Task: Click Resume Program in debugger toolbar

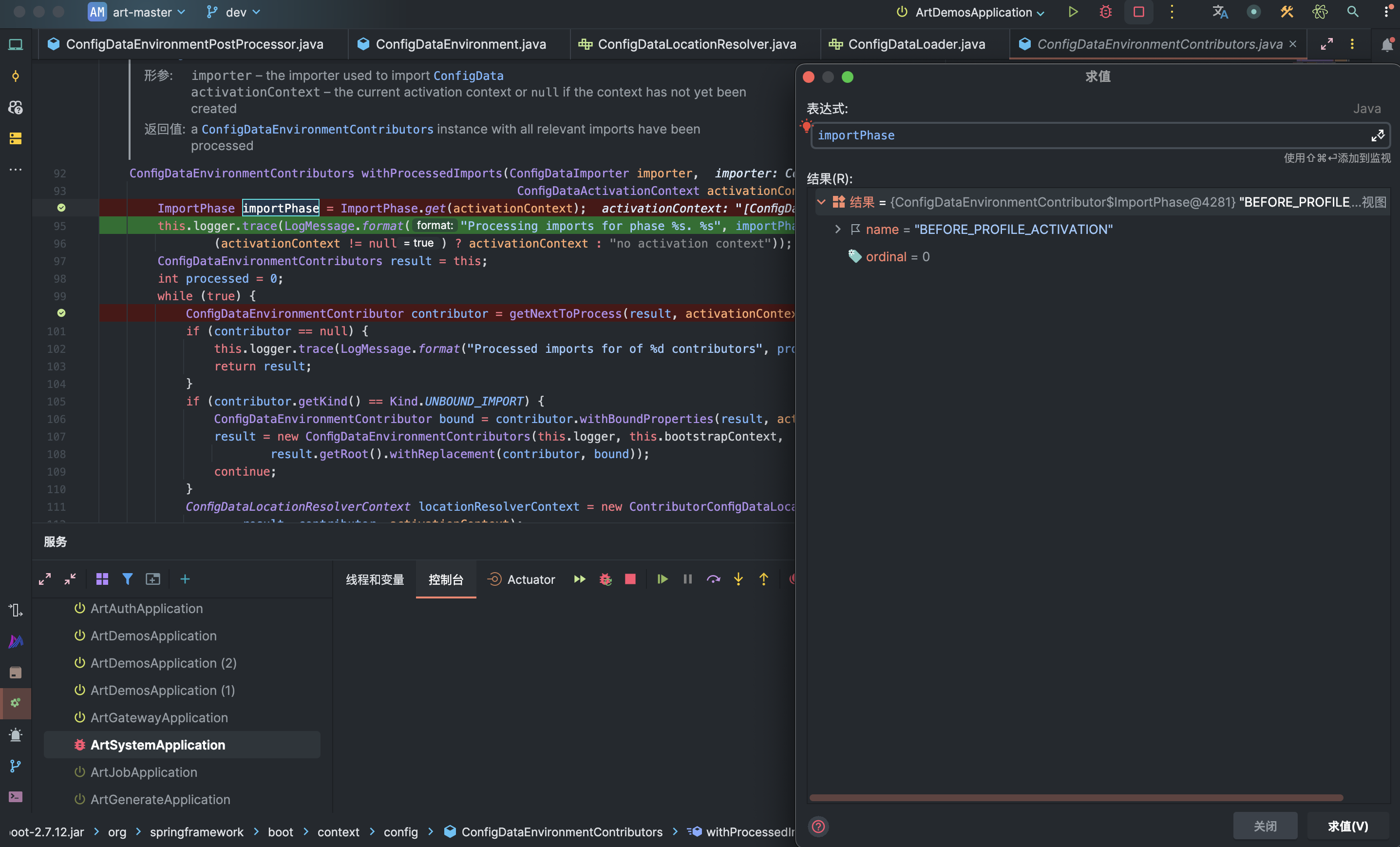Action: pyautogui.click(x=662, y=579)
